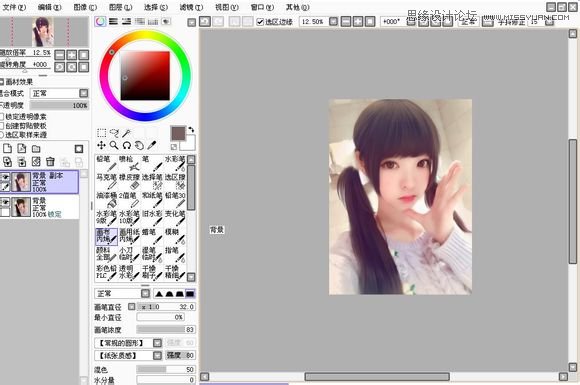Click the transparent color toggle icon

pos(173,147)
